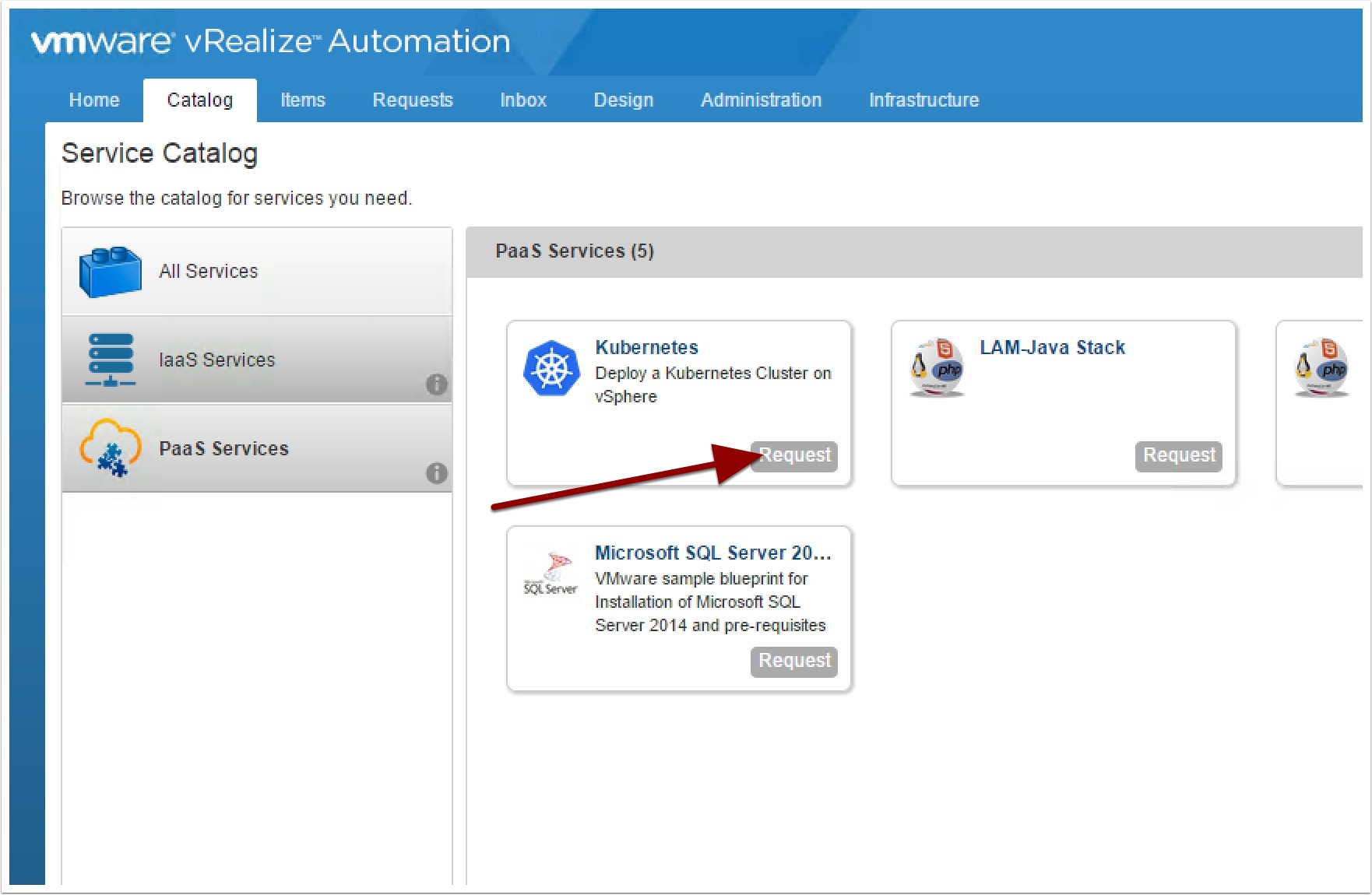Click the All Services blue brick icon

[110, 272]
